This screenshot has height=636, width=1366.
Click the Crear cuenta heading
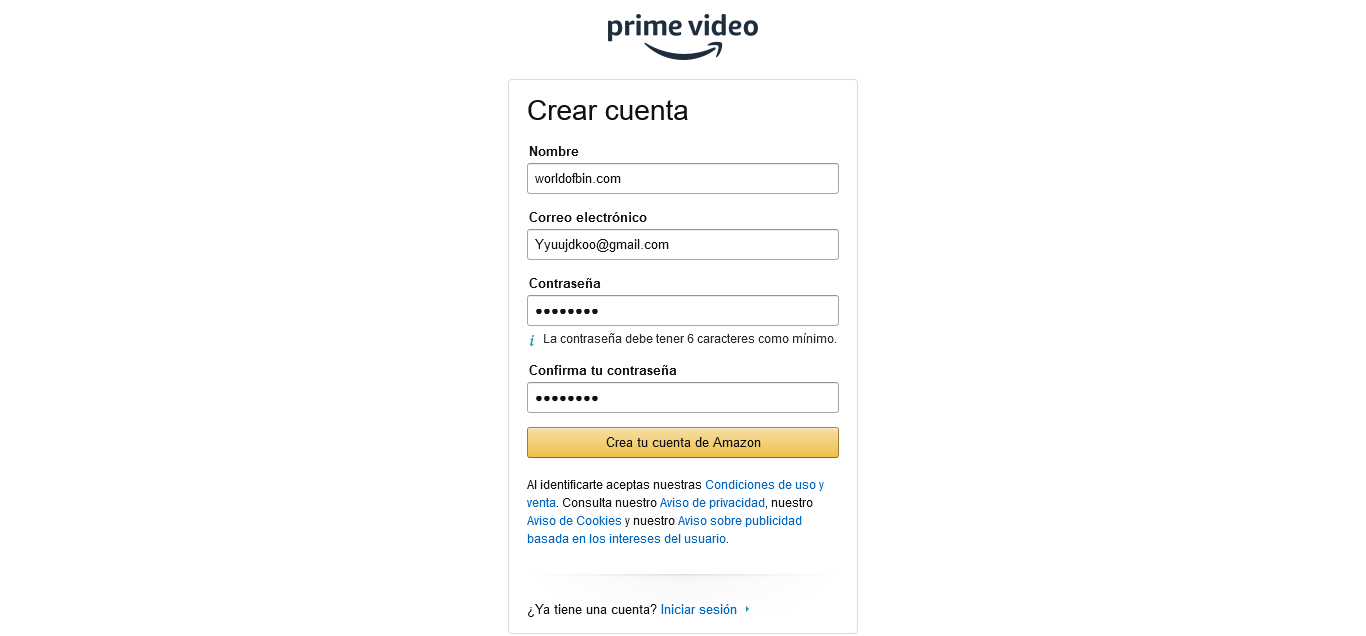pos(608,111)
